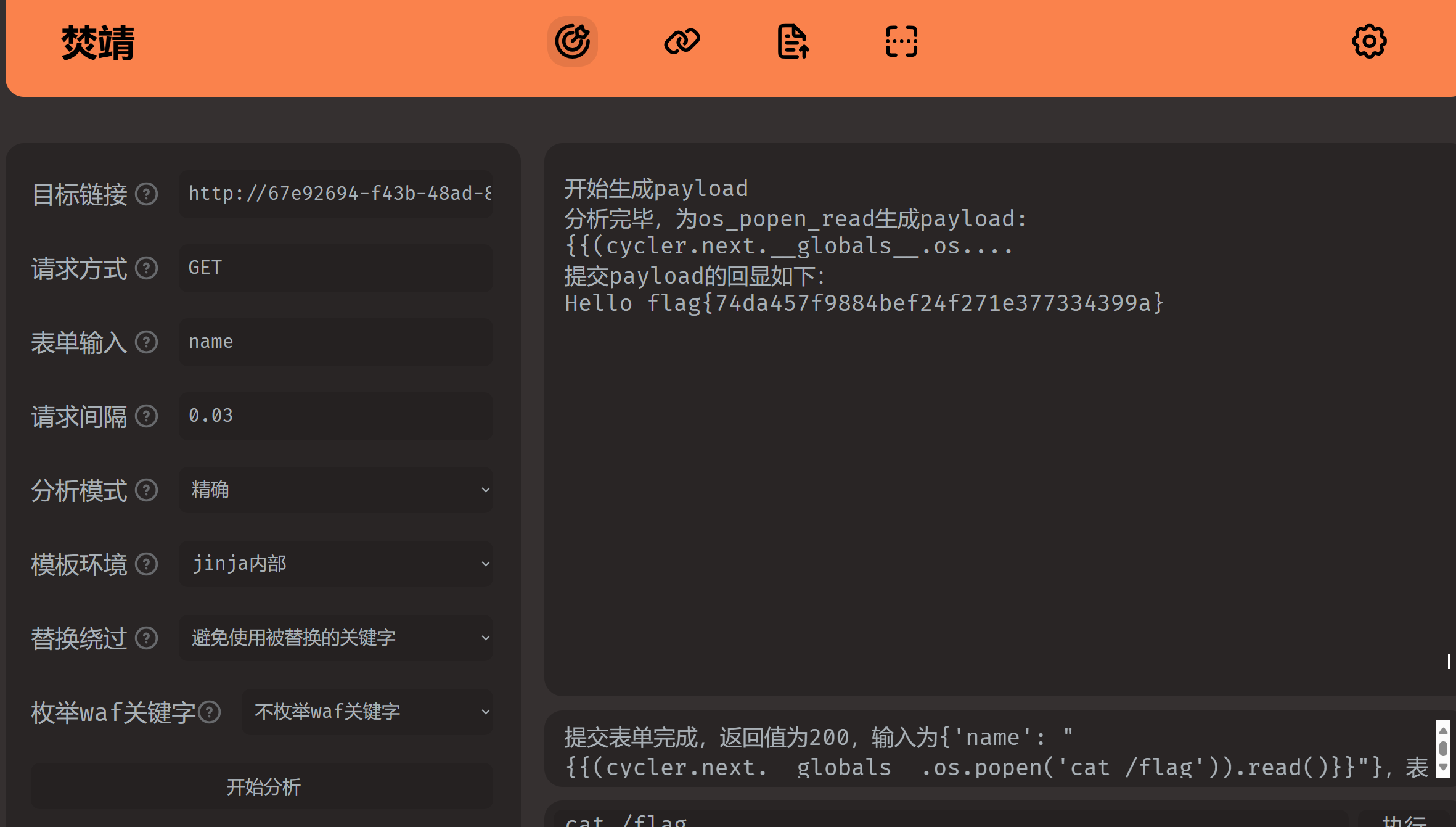Click the 执行 button next to command input
1456x827 pixels.
tap(1404, 820)
